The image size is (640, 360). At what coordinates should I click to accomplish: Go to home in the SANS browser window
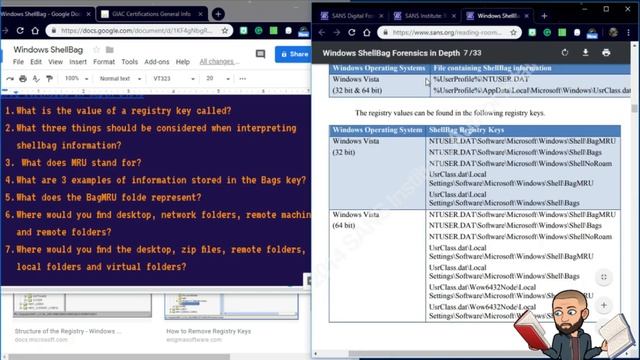click(x=367, y=32)
